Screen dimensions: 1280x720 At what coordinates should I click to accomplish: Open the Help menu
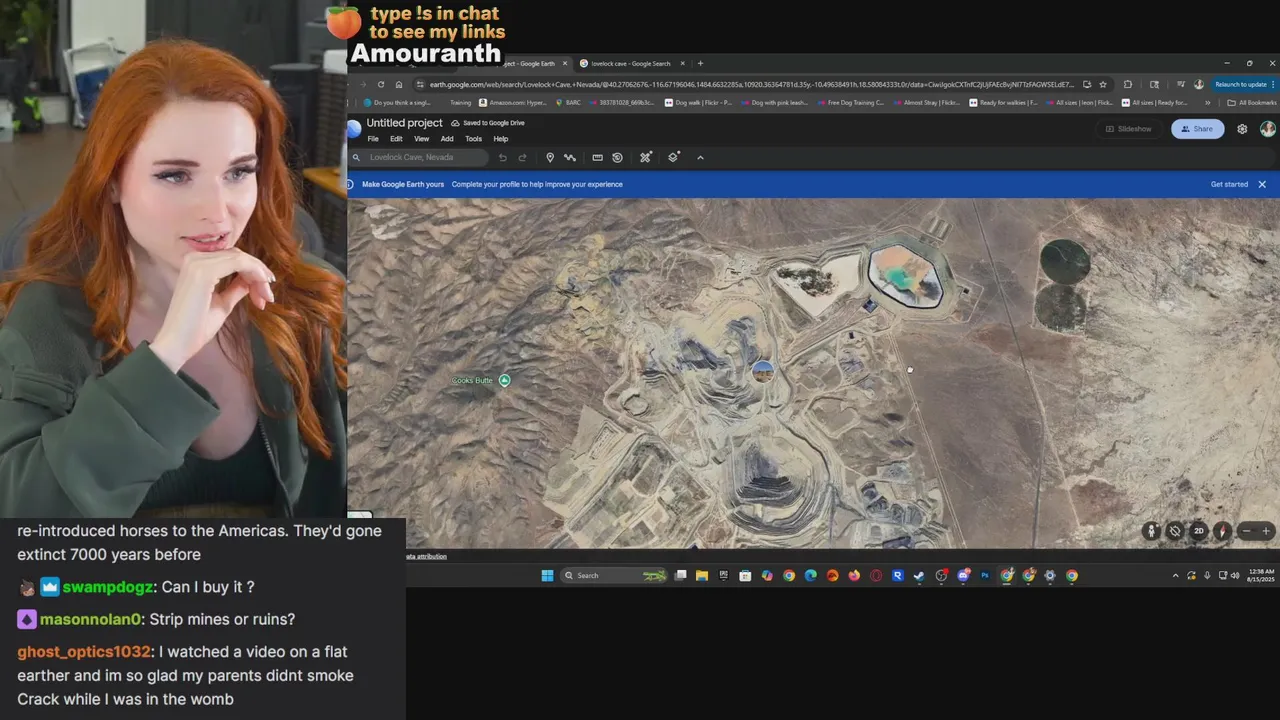(501, 139)
